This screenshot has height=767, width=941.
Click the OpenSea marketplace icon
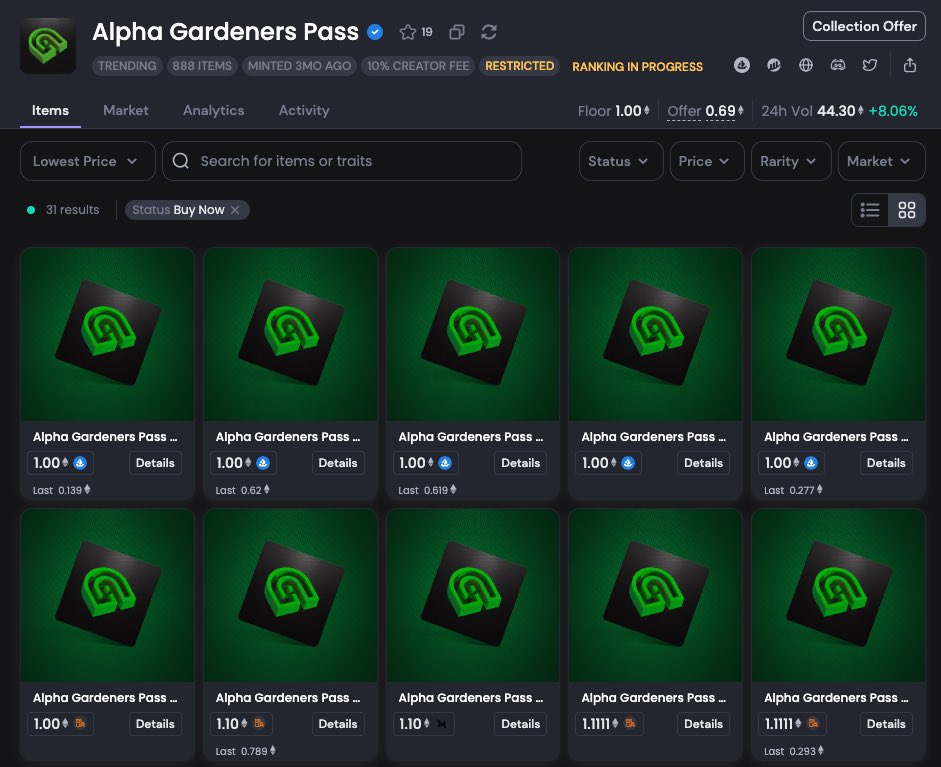pyautogui.click(x=742, y=65)
